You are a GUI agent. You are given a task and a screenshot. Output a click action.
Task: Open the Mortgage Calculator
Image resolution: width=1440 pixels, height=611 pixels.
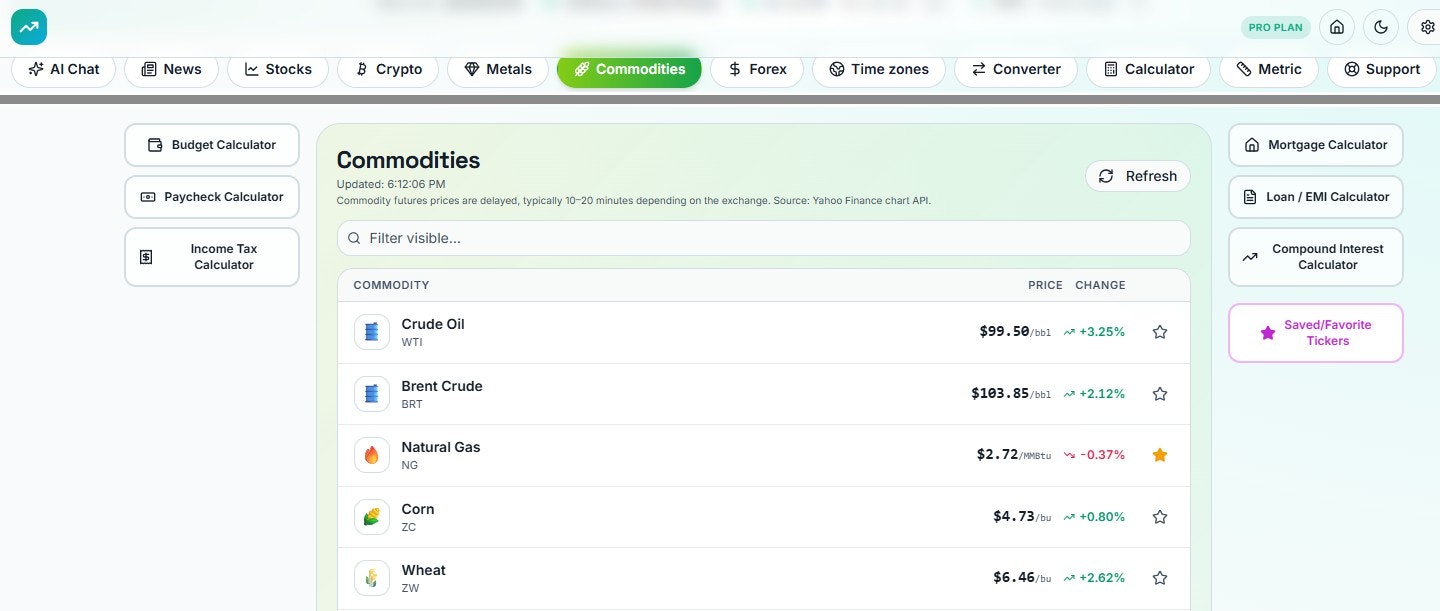coord(1316,145)
